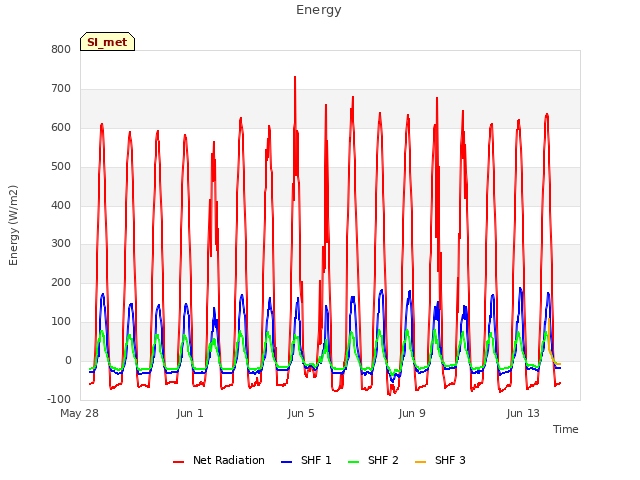The image size is (640, 480).
Task: Click the 500 y-axis tick label
Action: point(61,167)
